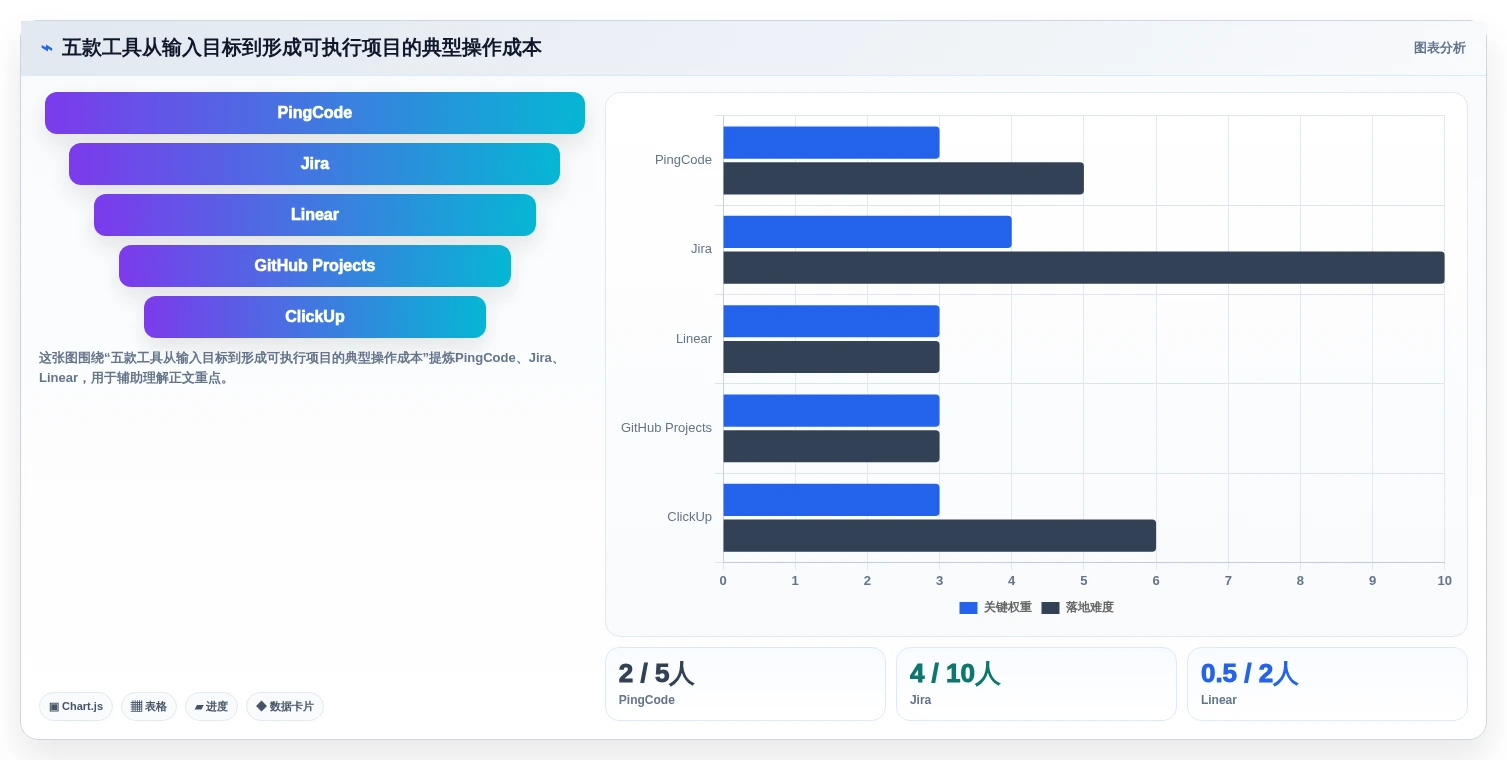Select the PingCode funnel bar

click(315, 113)
